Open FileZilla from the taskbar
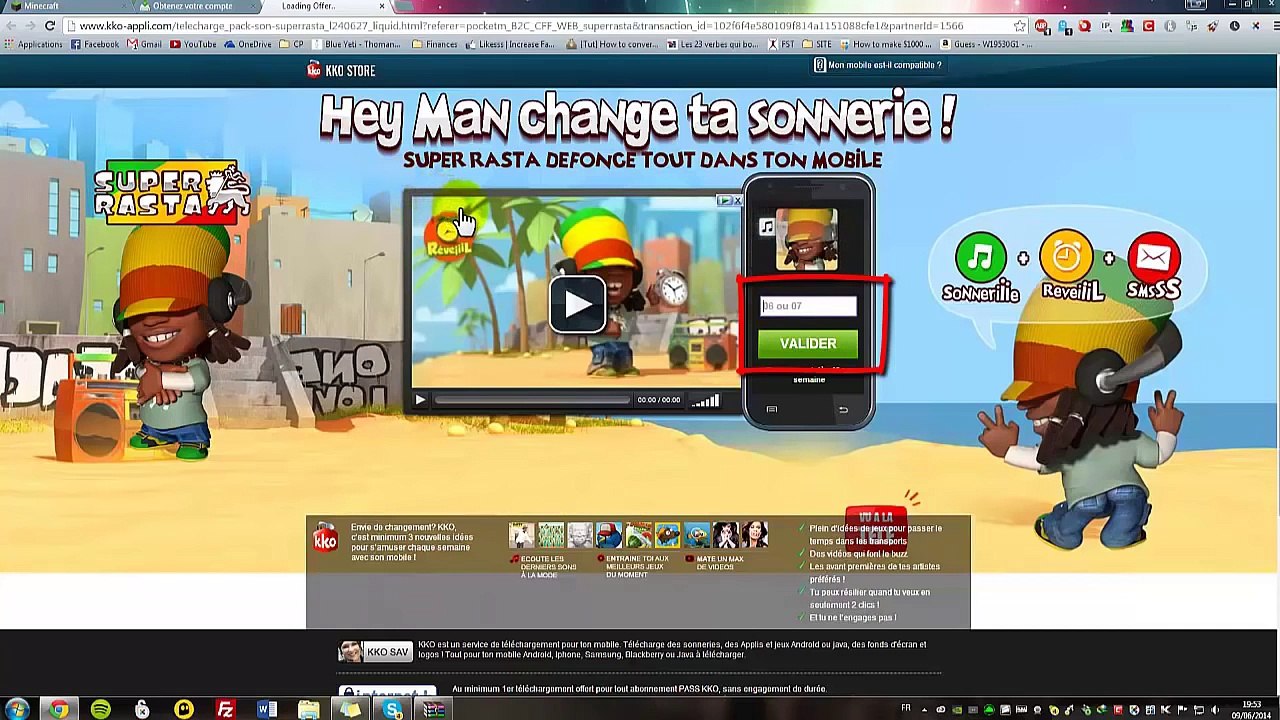This screenshot has width=1280, height=720. (226, 709)
